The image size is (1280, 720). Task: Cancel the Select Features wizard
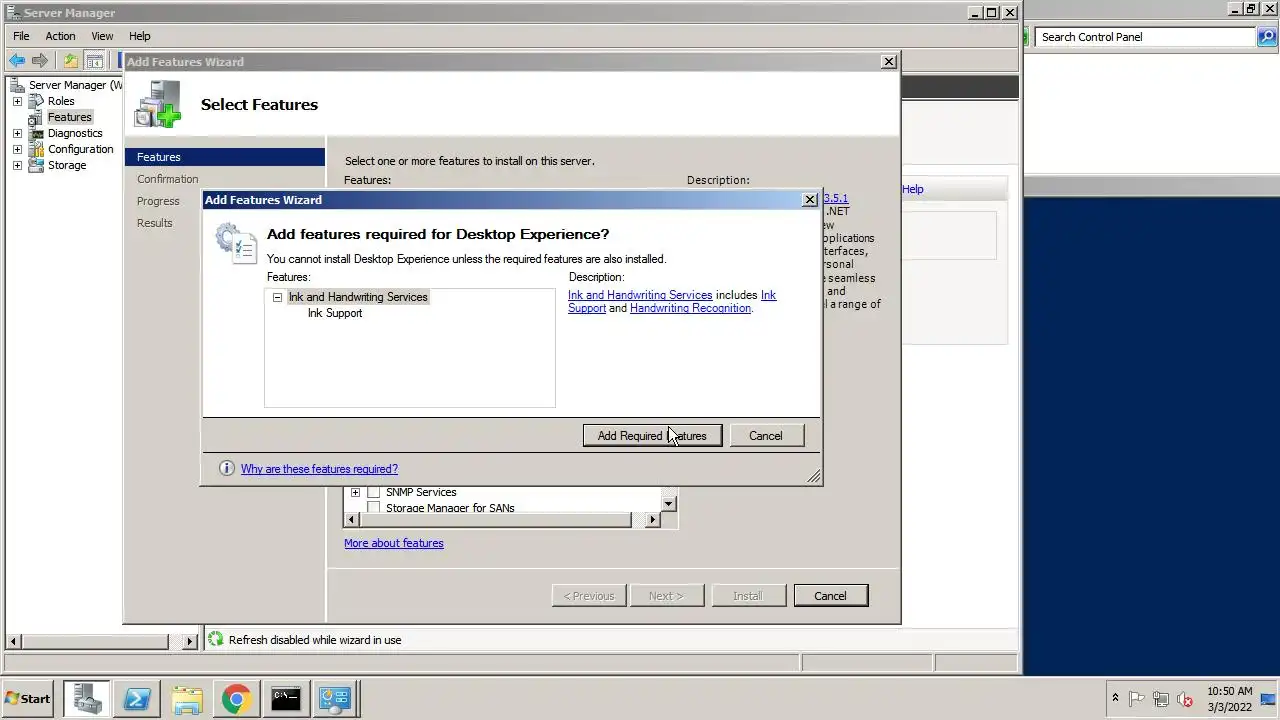[x=830, y=595]
